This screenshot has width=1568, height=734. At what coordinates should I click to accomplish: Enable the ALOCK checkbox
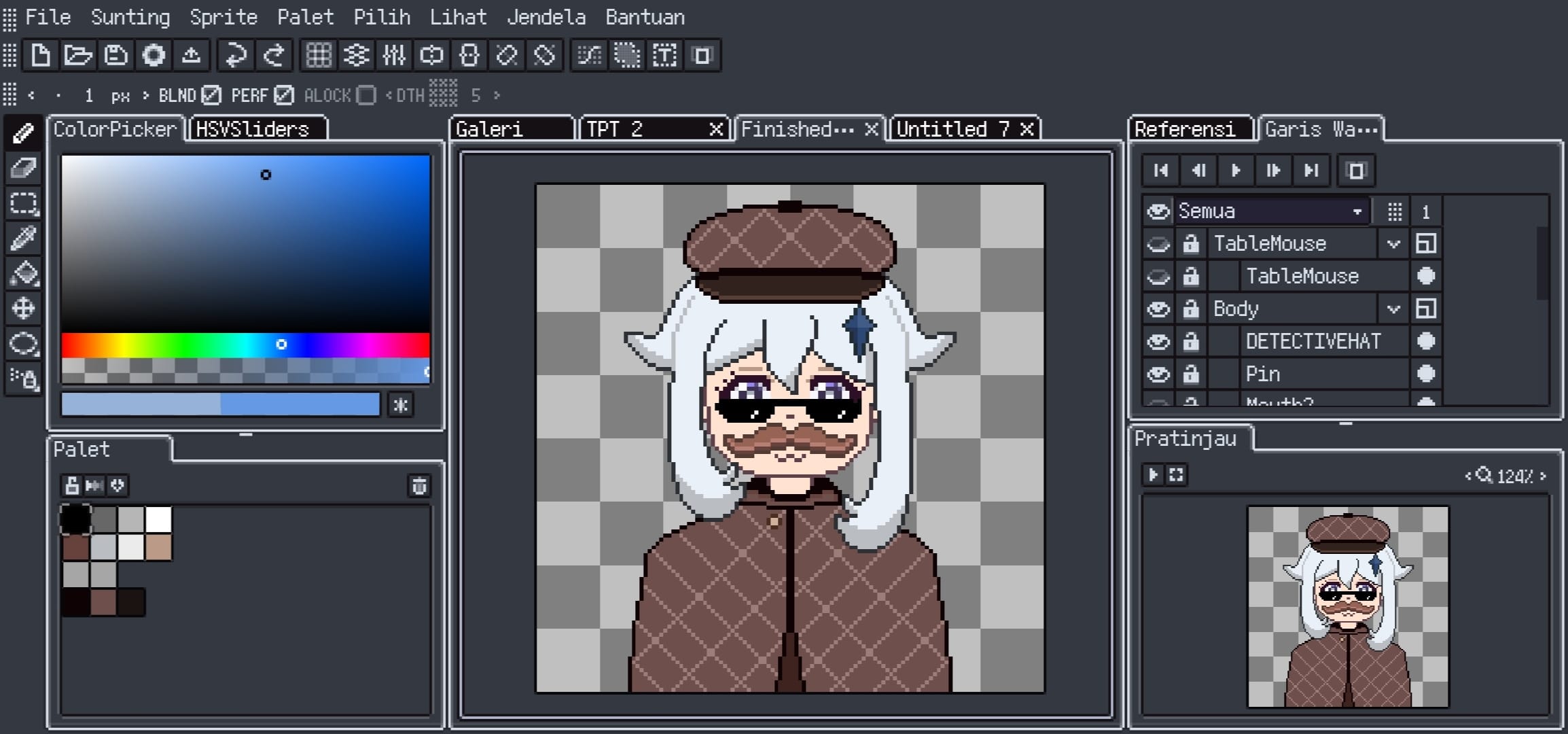(x=366, y=96)
